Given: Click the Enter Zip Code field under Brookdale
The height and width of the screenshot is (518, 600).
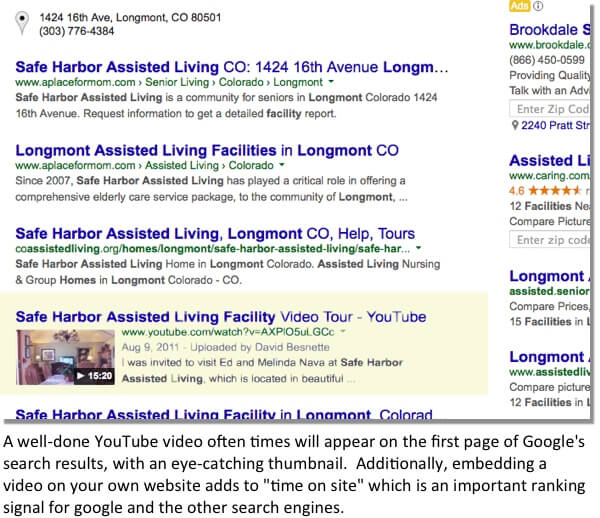Looking at the screenshot, I should 549,109.
